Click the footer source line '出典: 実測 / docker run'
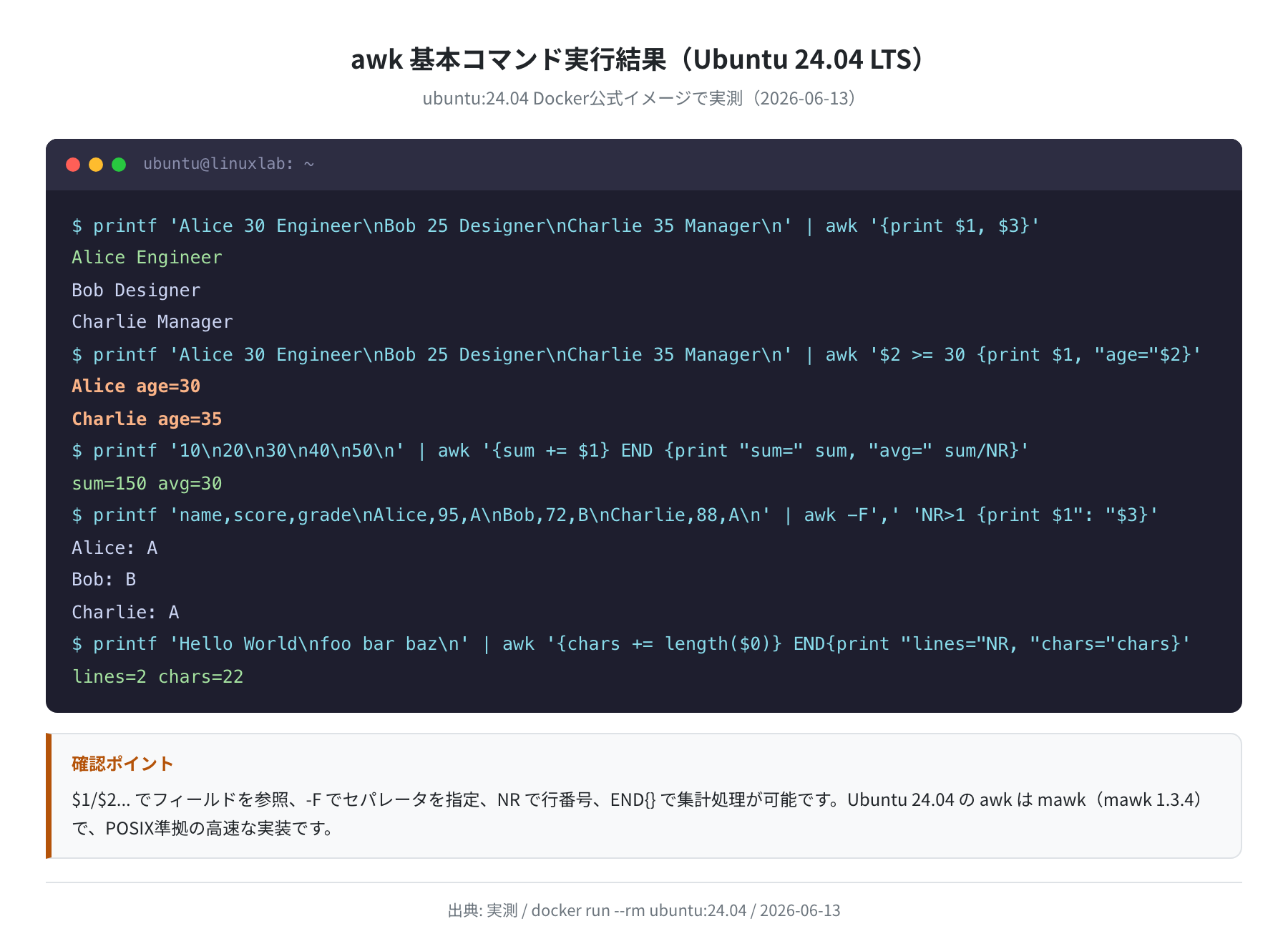 (x=644, y=910)
